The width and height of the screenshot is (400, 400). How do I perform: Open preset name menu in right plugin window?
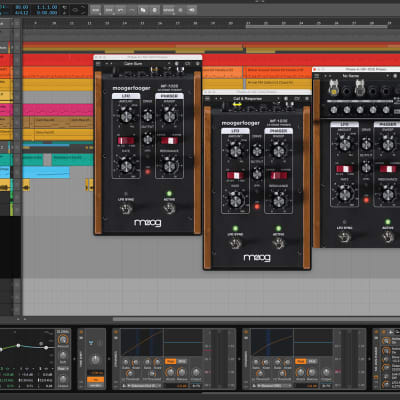click(x=351, y=76)
